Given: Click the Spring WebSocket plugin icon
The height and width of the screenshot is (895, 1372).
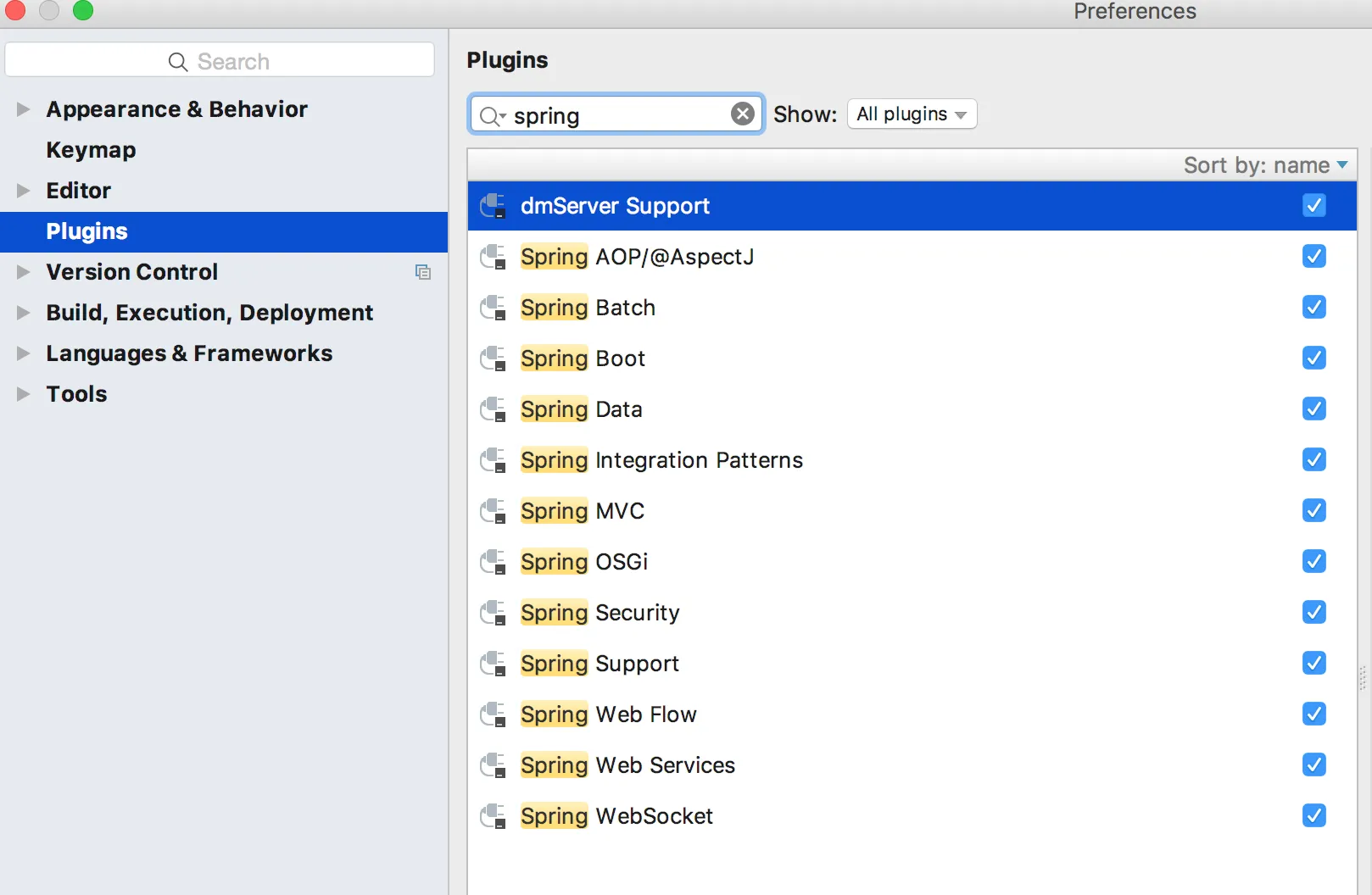Looking at the screenshot, I should (493, 816).
